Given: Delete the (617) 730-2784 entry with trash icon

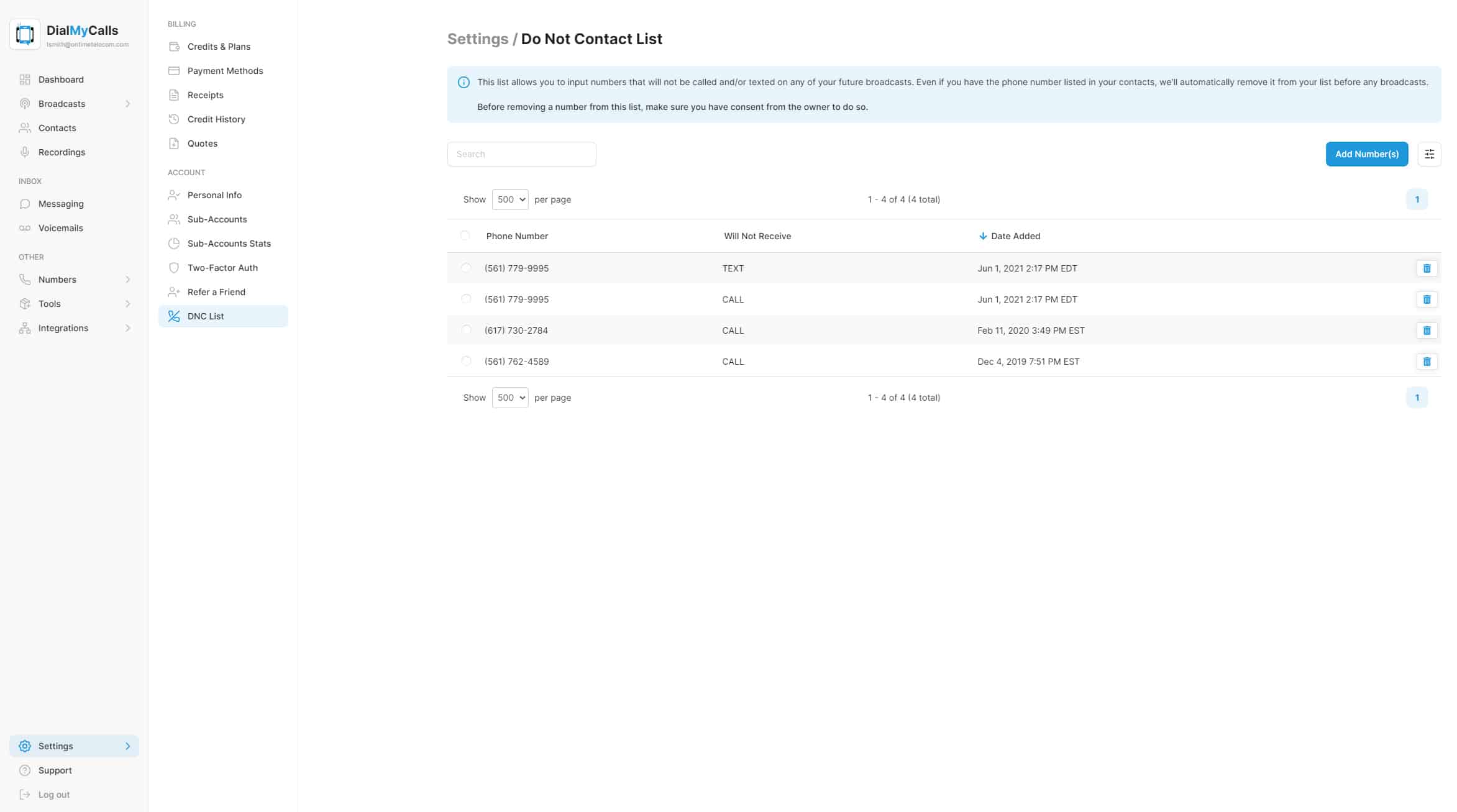Looking at the screenshot, I should 1427,331.
